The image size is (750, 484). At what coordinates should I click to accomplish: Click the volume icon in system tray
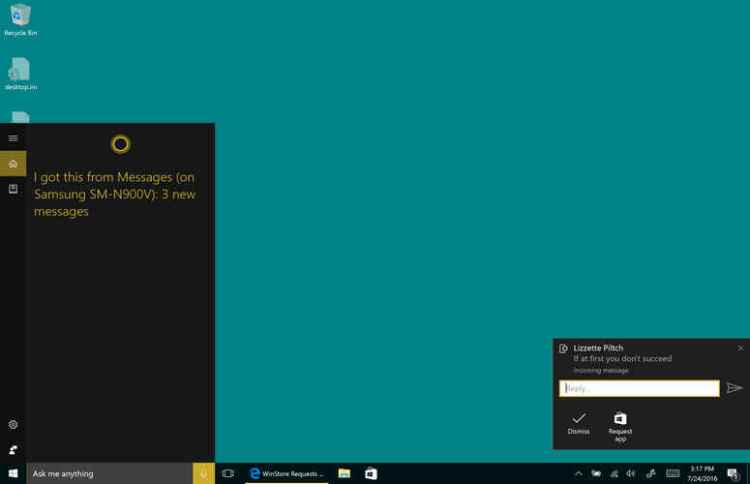pos(630,473)
